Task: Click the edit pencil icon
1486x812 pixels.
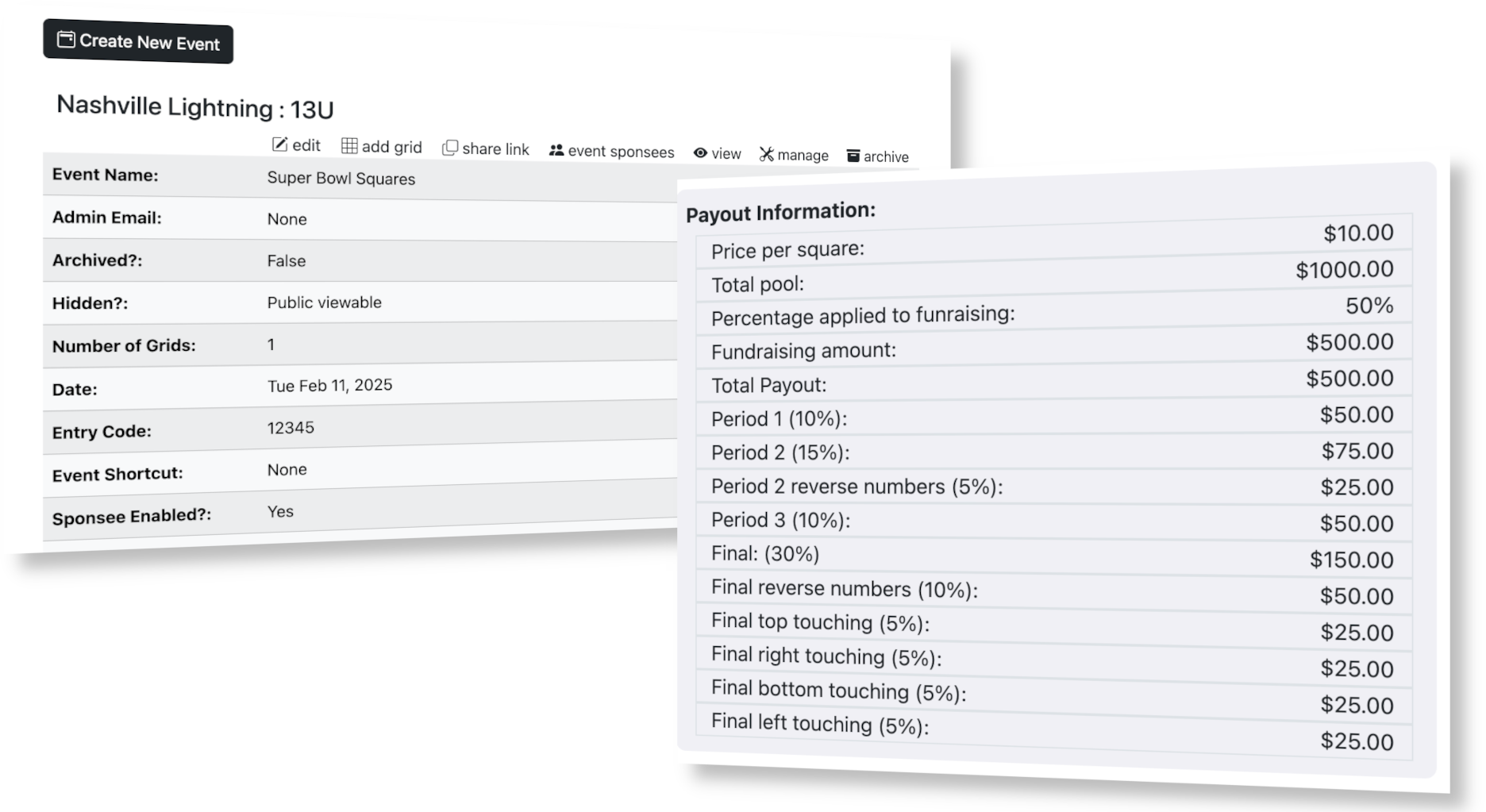Action: [279, 144]
